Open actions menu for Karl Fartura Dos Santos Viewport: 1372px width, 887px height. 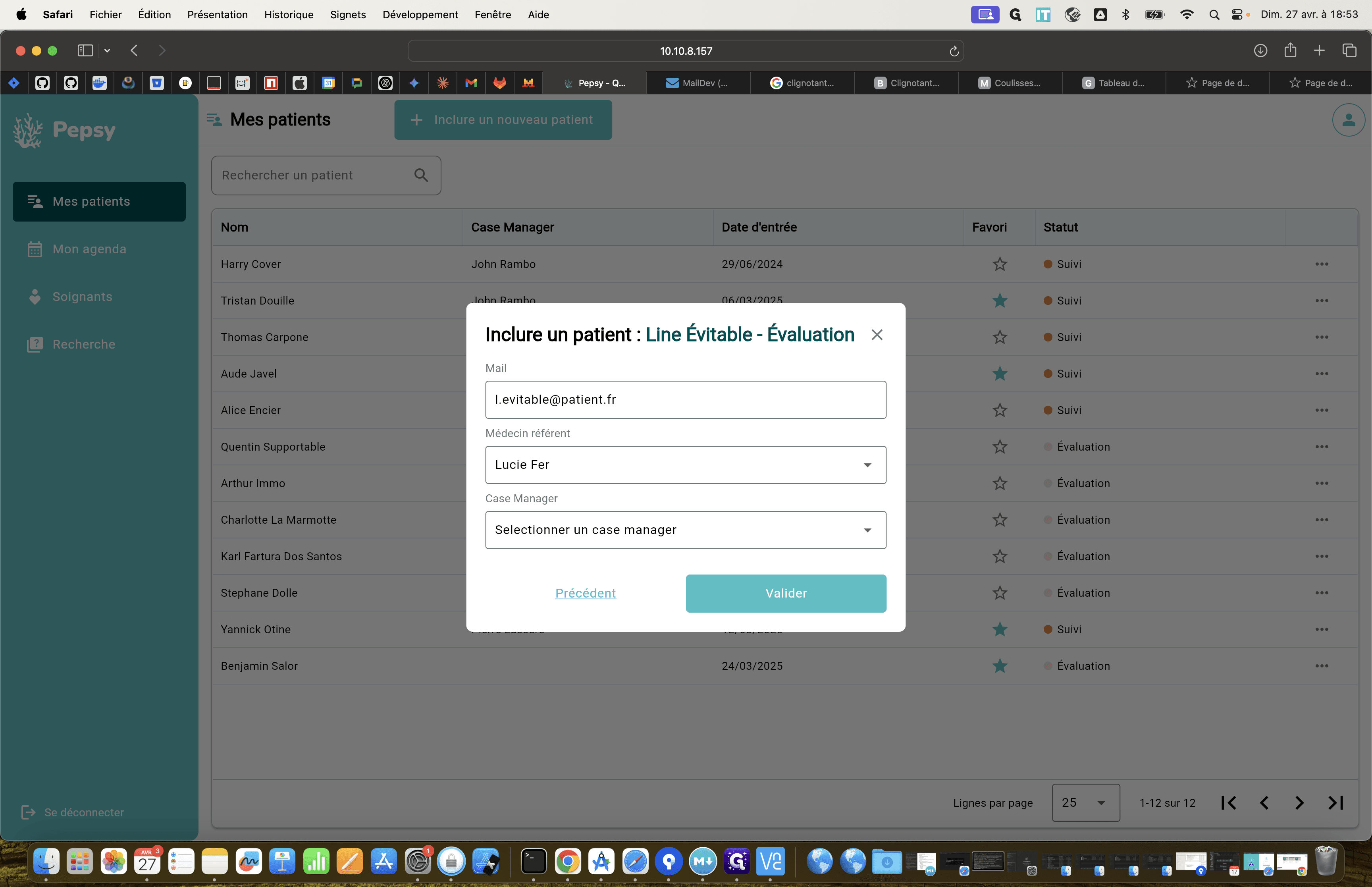click(x=1321, y=556)
